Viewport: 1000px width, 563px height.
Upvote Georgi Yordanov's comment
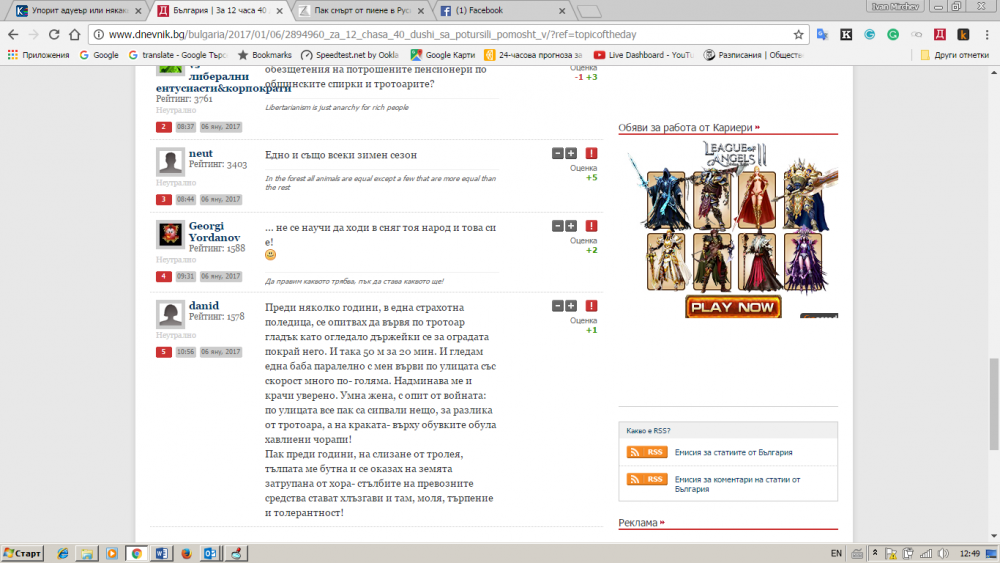coord(571,226)
